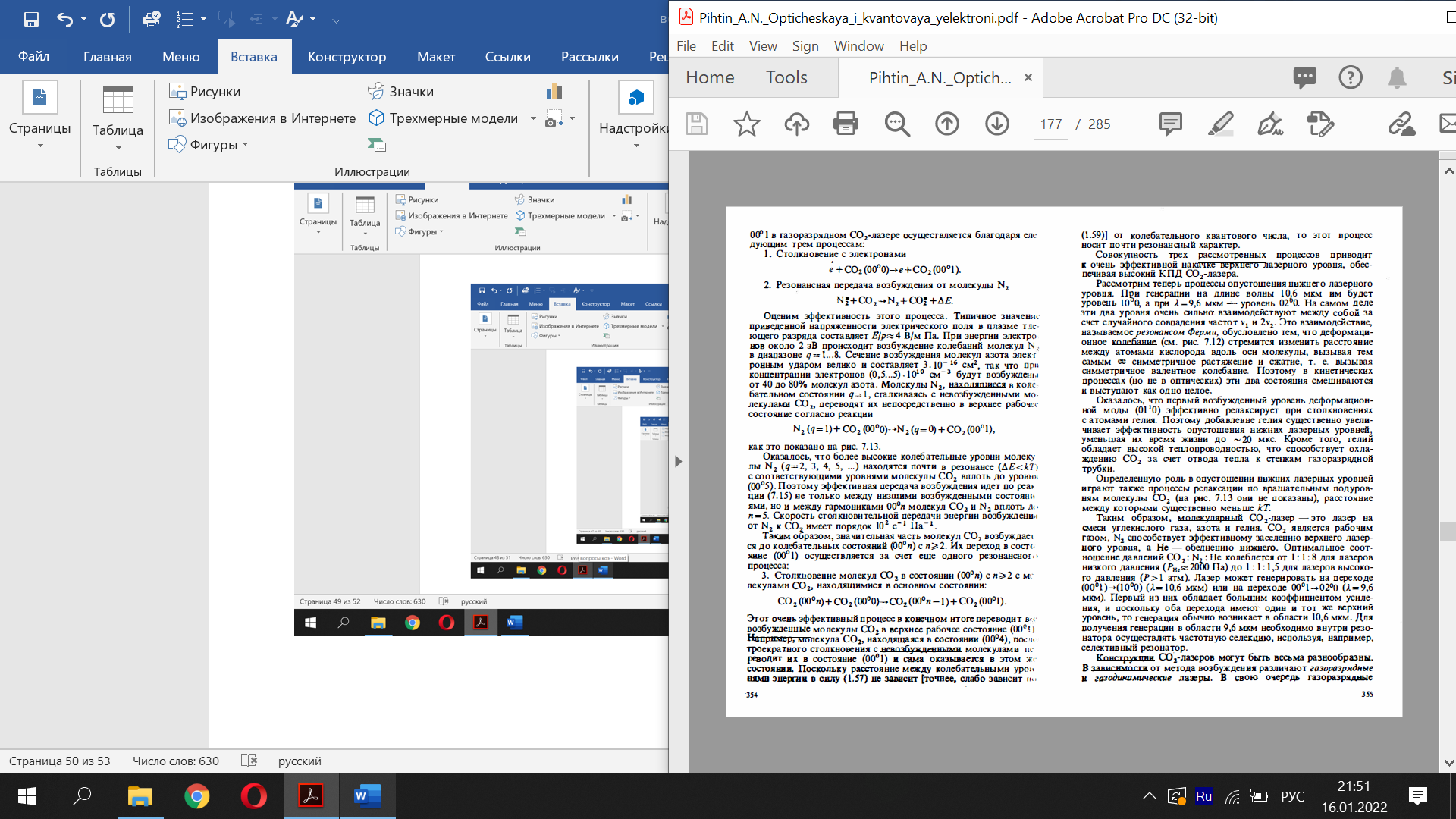Click the screenshot camera icon in Word
Image resolution: width=1456 pixels, height=819 pixels.
554,118
